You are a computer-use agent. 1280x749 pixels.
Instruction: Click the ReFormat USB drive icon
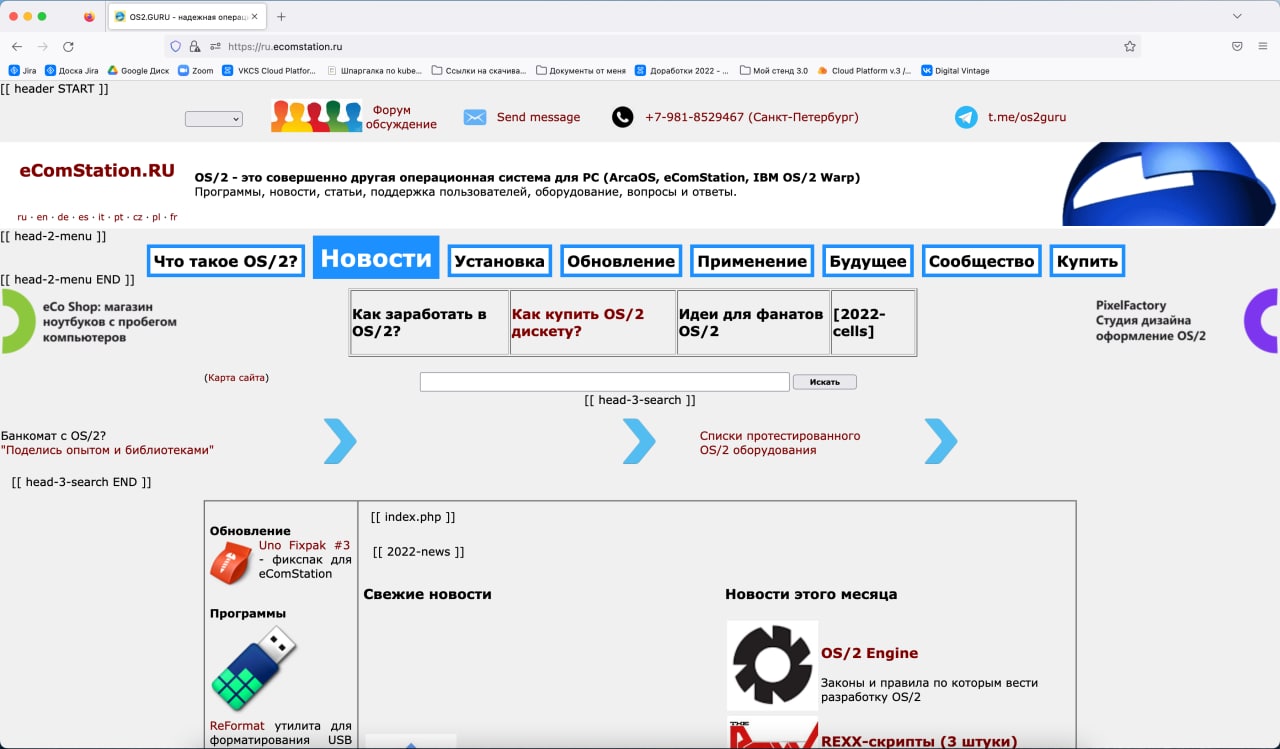tap(253, 669)
